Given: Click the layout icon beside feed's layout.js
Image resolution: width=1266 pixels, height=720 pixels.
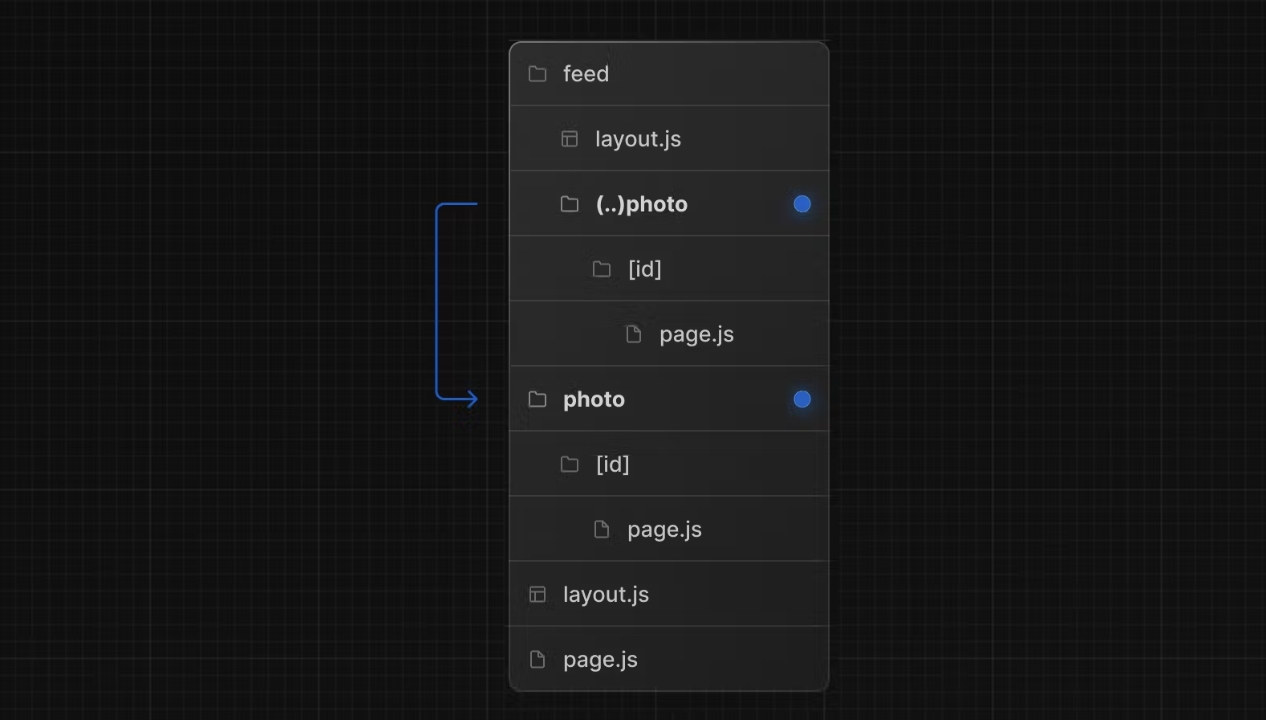Looking at the screenshot, I should tap(569, 139).
